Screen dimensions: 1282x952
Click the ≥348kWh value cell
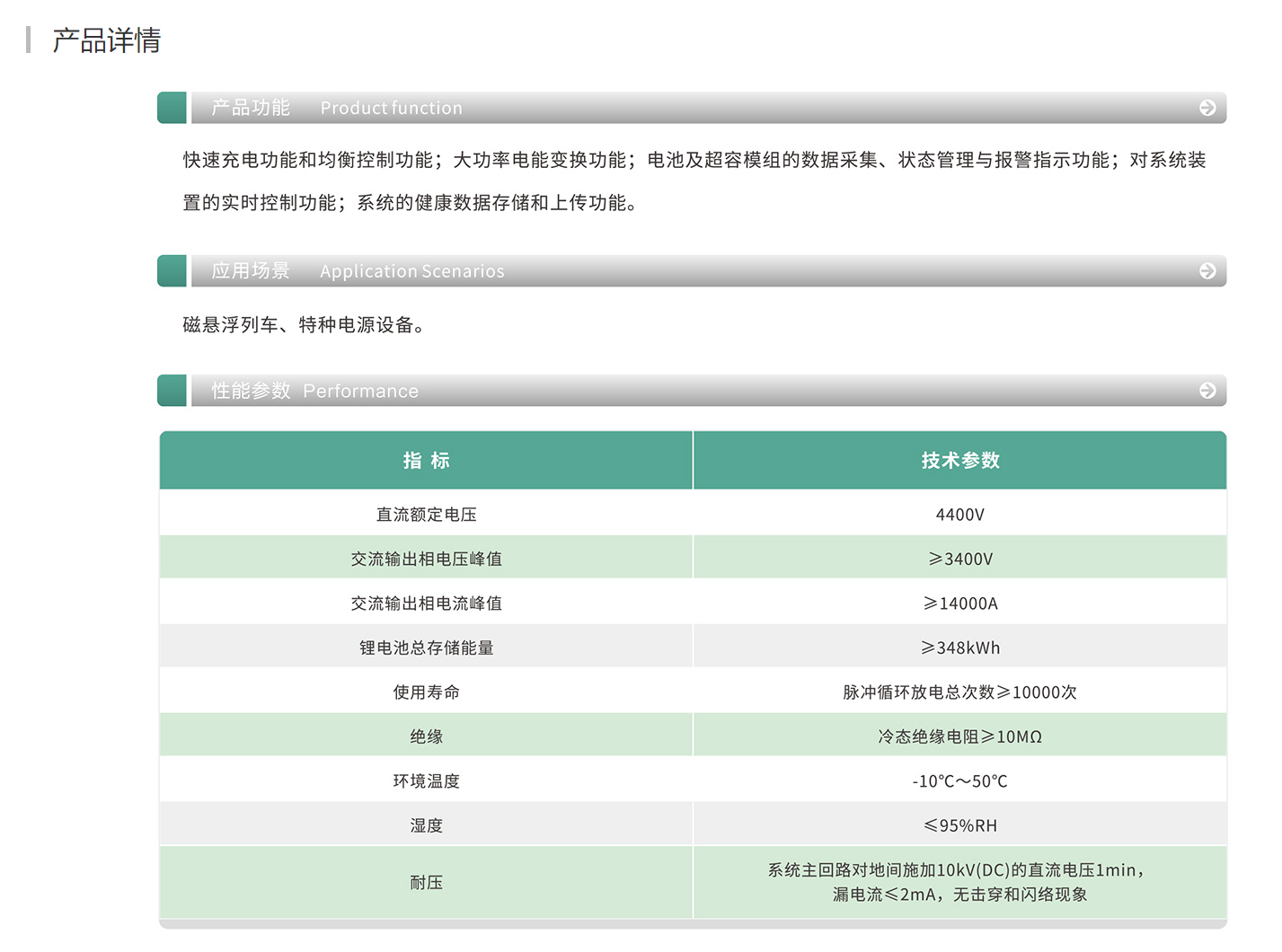(x=960, y=648)
